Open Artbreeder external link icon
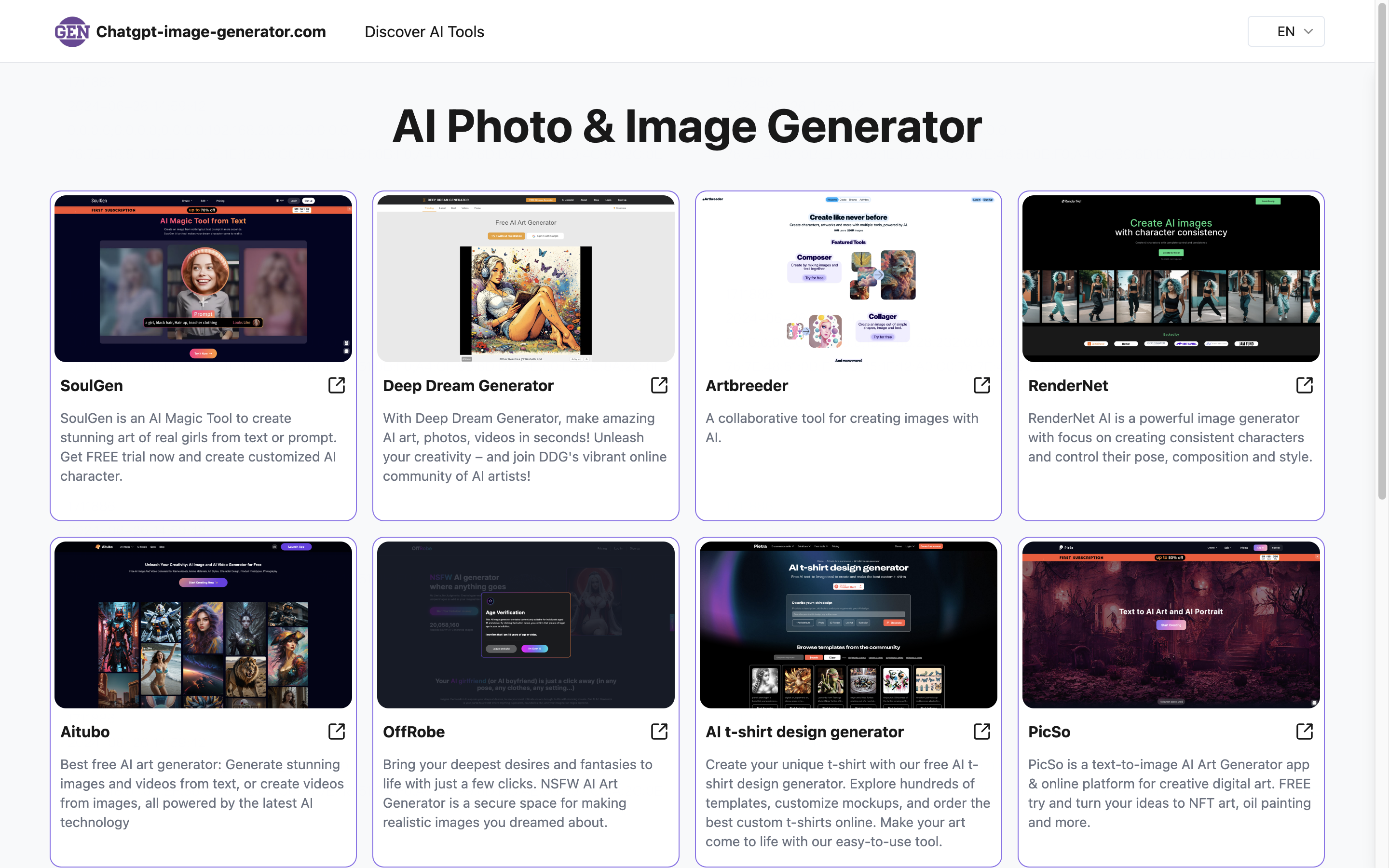This screenshot has height=868, width=1389. [981, 385]
